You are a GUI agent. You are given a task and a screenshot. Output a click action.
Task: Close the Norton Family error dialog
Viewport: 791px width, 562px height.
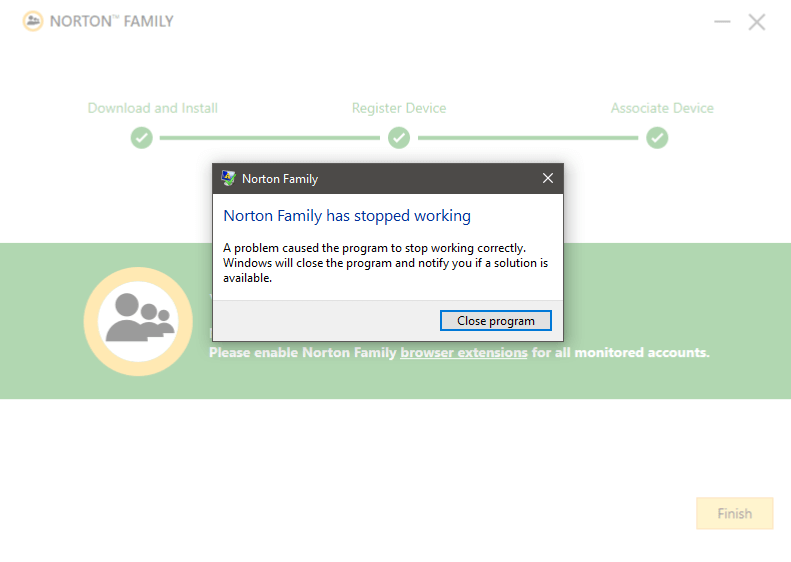coord(548,178)
